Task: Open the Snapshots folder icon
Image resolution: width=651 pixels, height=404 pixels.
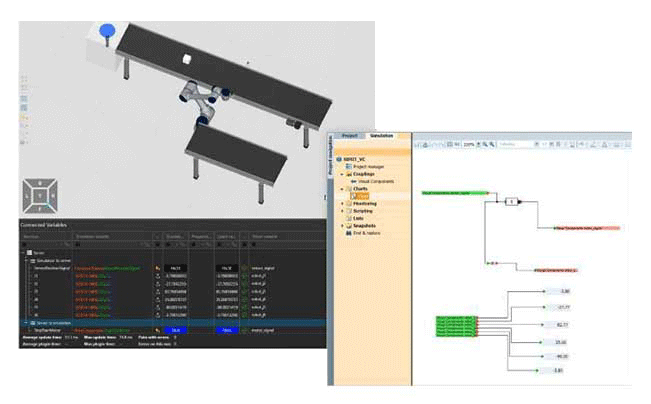Action: coord(348,224)
